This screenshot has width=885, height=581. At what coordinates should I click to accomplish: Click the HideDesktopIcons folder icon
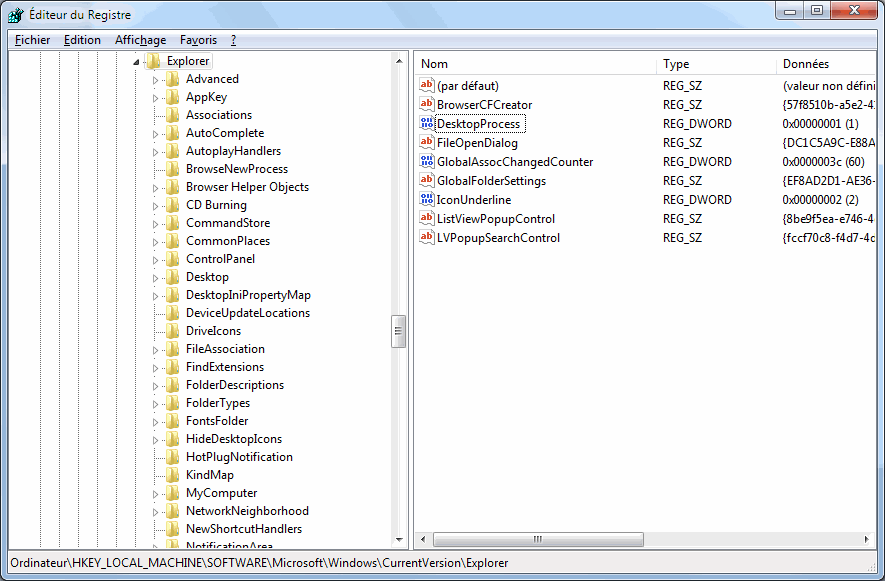pyautogui.click(x=173, y=439)
